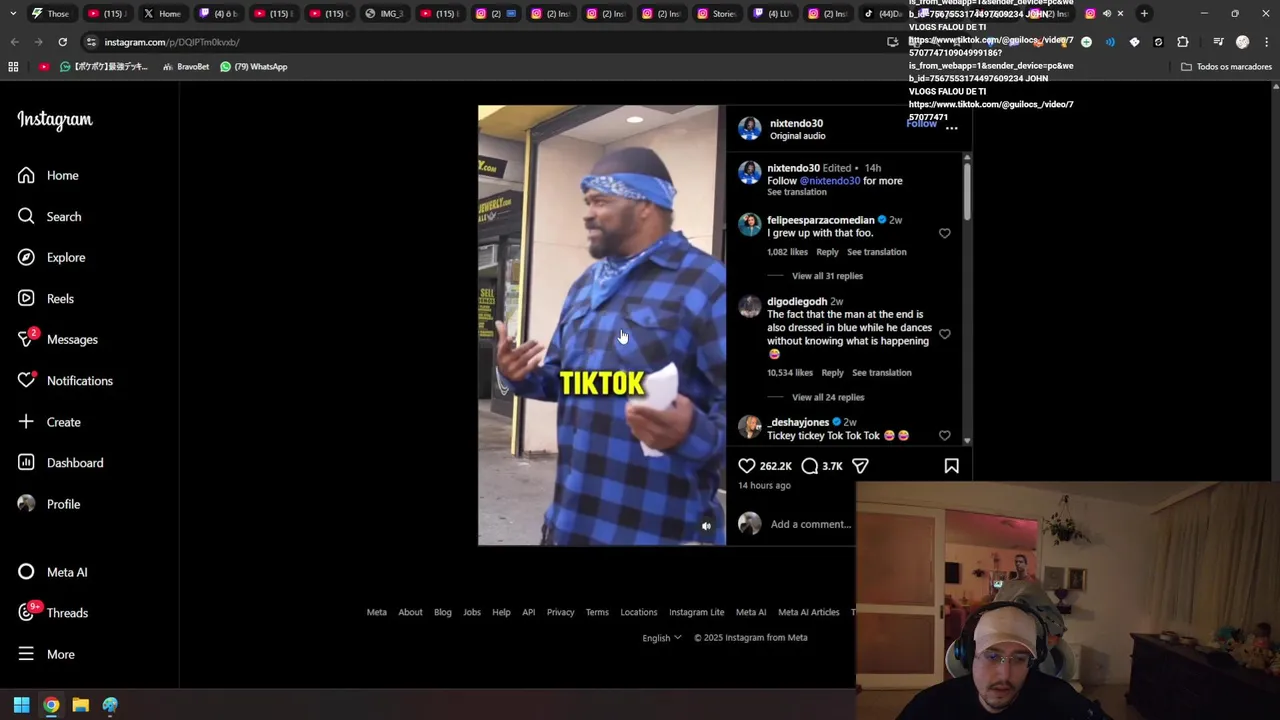Toggle video sound with speaker icon
1280x720 pixels.
click(x=706, y=526)
